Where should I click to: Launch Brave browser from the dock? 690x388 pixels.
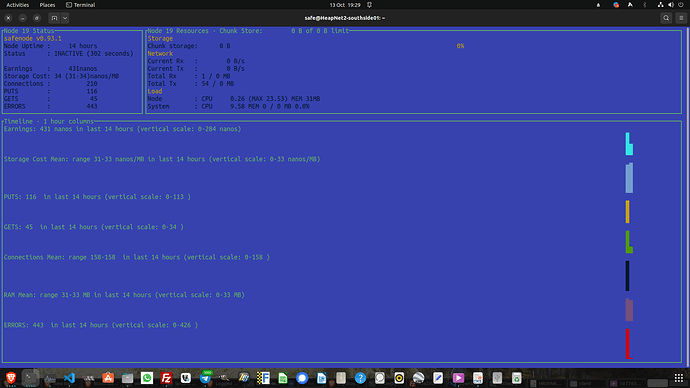point(11,378)
